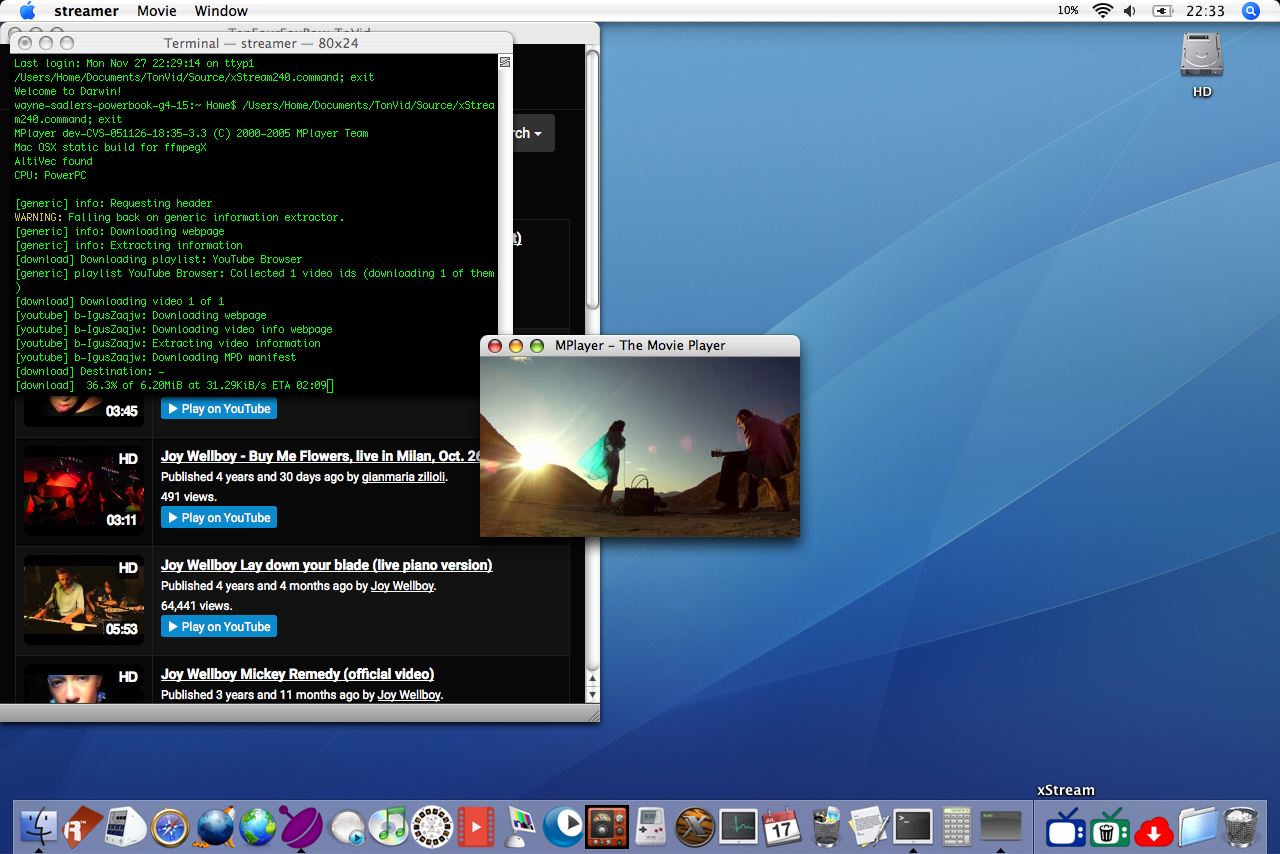
Task: Open Terminal icon in the dock
Action: point(912,826)
